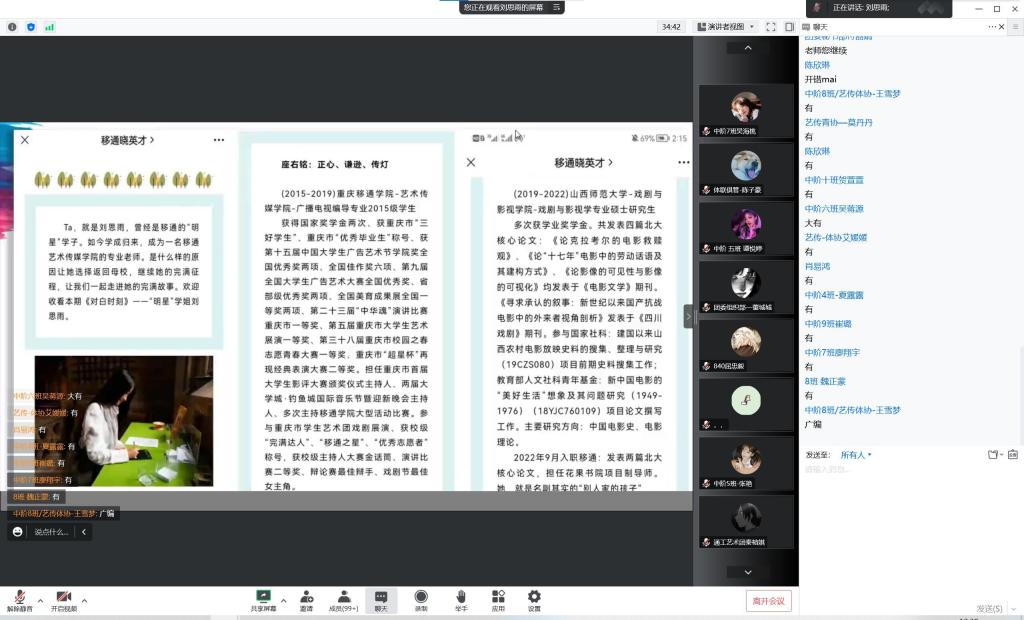Open video options arrow beside 开启视频
The width and height of the screenshot is (1024, 620).
click(x=84, y=600)
